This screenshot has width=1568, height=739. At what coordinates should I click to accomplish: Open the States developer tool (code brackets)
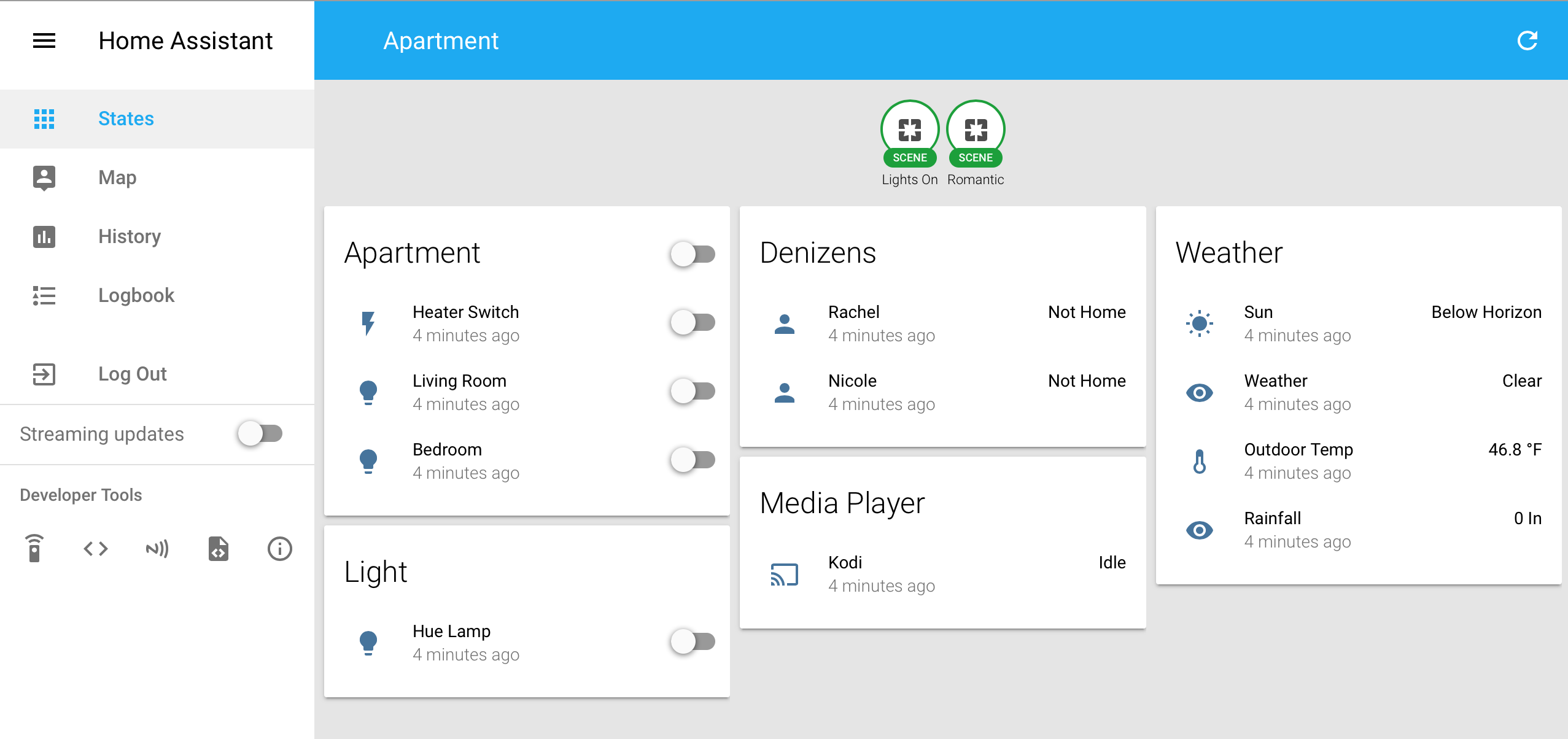pos(96,548)
